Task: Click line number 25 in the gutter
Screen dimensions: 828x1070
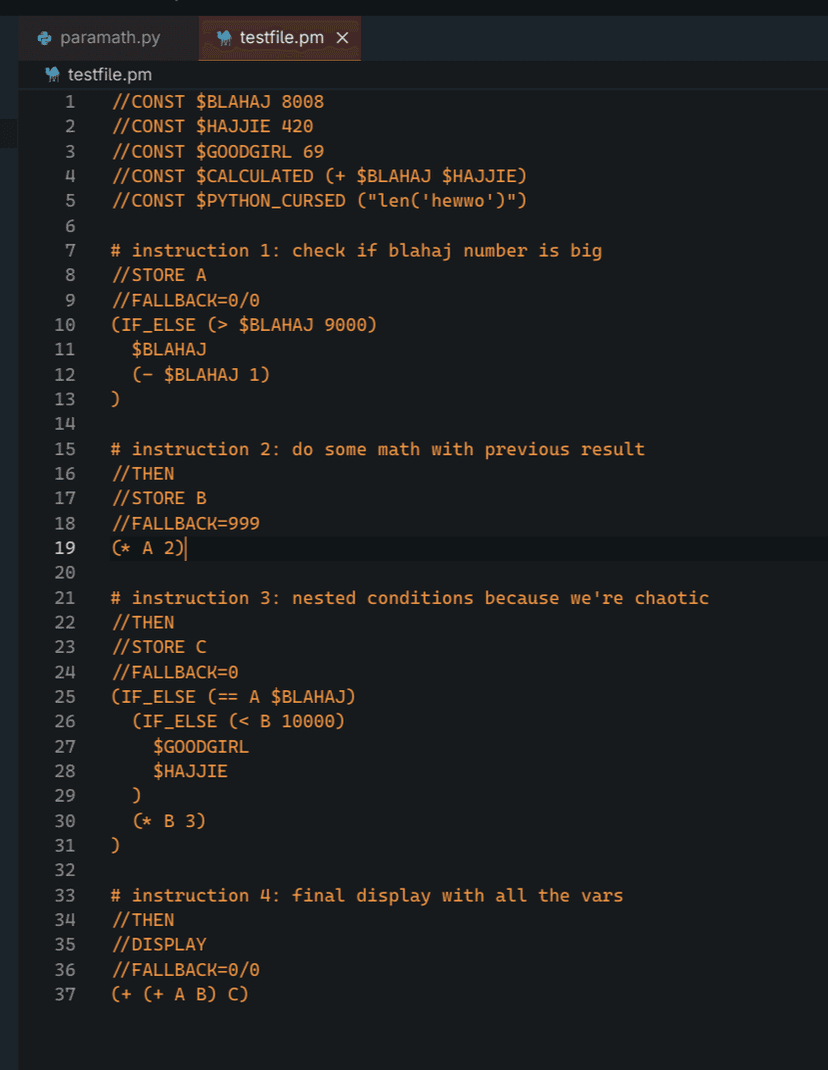Action: (x=64, y=696)
